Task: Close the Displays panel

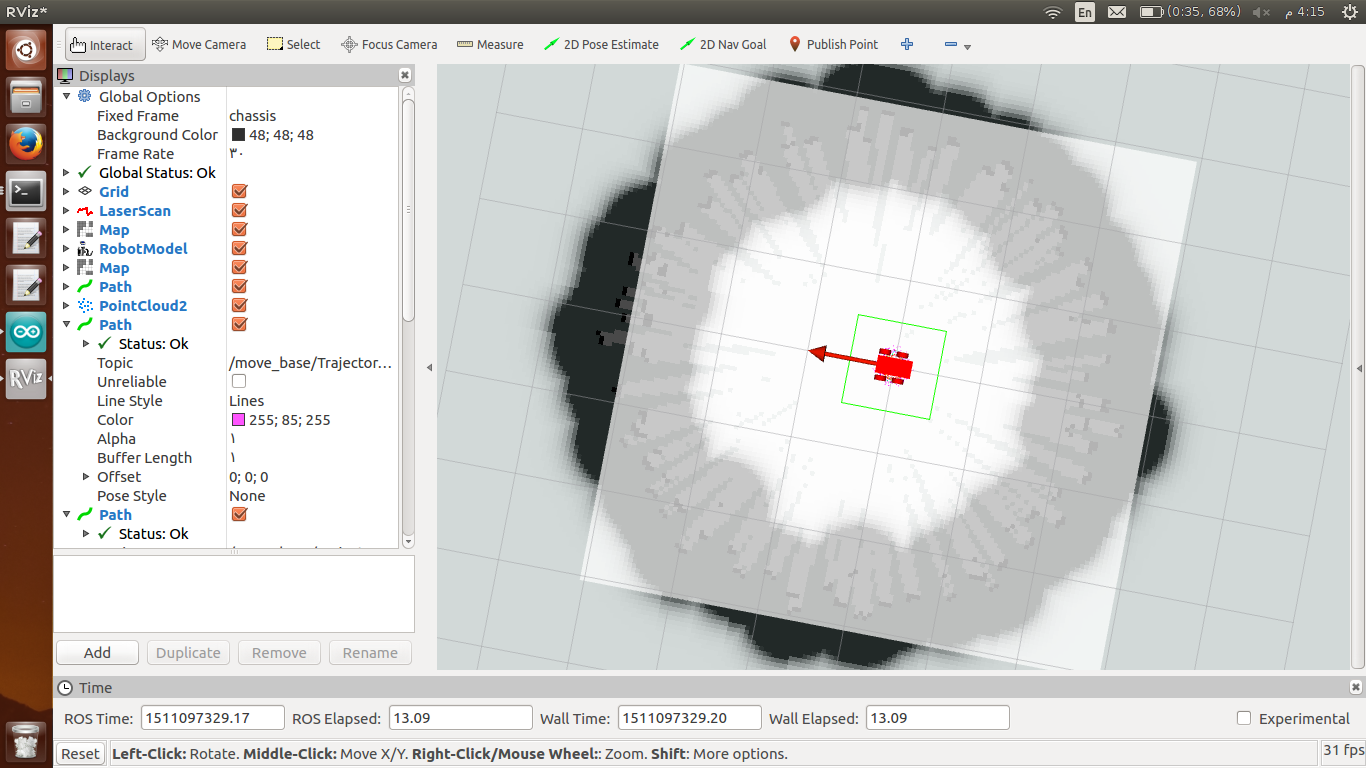Action: (x=405, y=75)
